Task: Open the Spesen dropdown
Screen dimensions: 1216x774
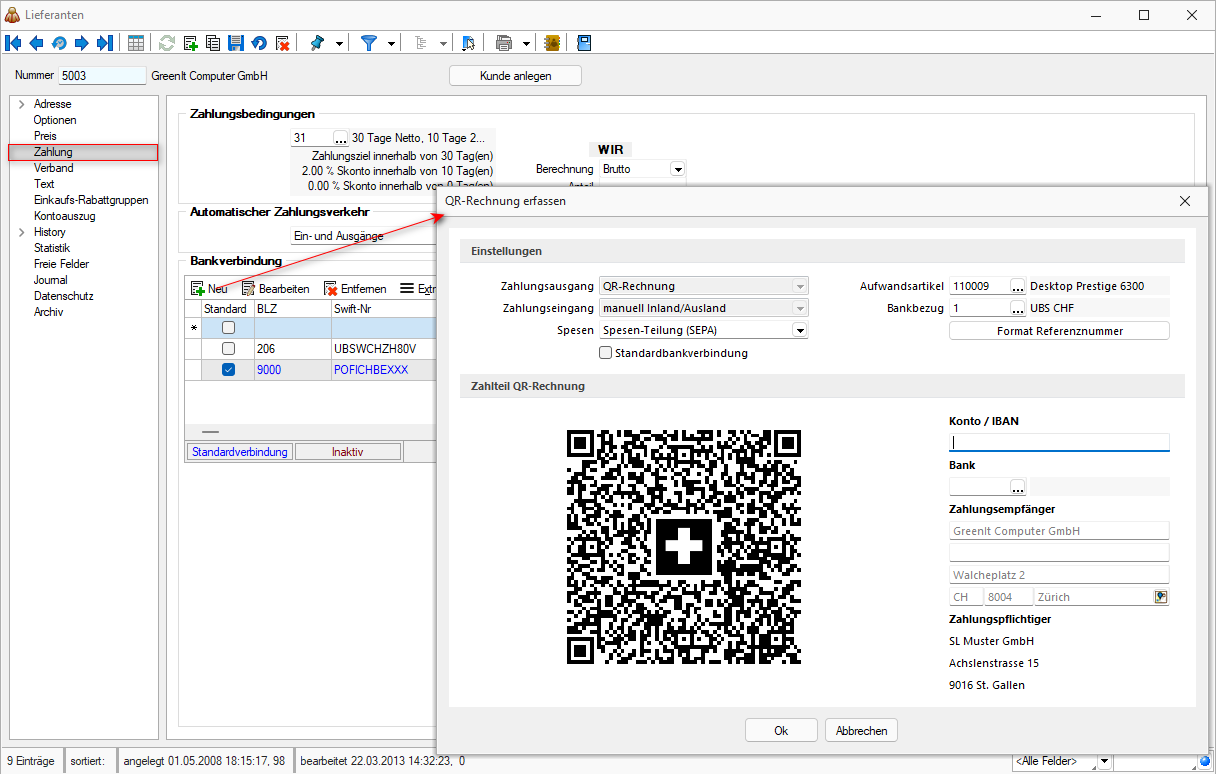Action: [800, 330]
